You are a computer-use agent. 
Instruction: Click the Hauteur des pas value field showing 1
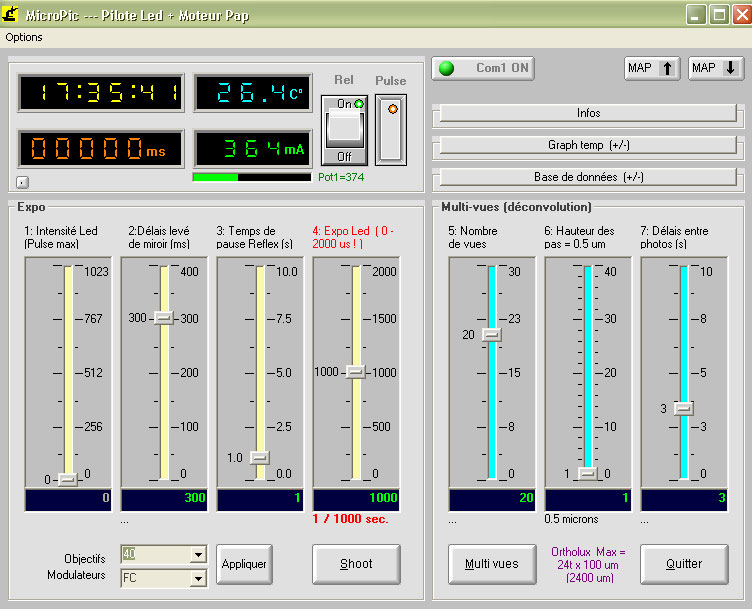pos(588,500)
